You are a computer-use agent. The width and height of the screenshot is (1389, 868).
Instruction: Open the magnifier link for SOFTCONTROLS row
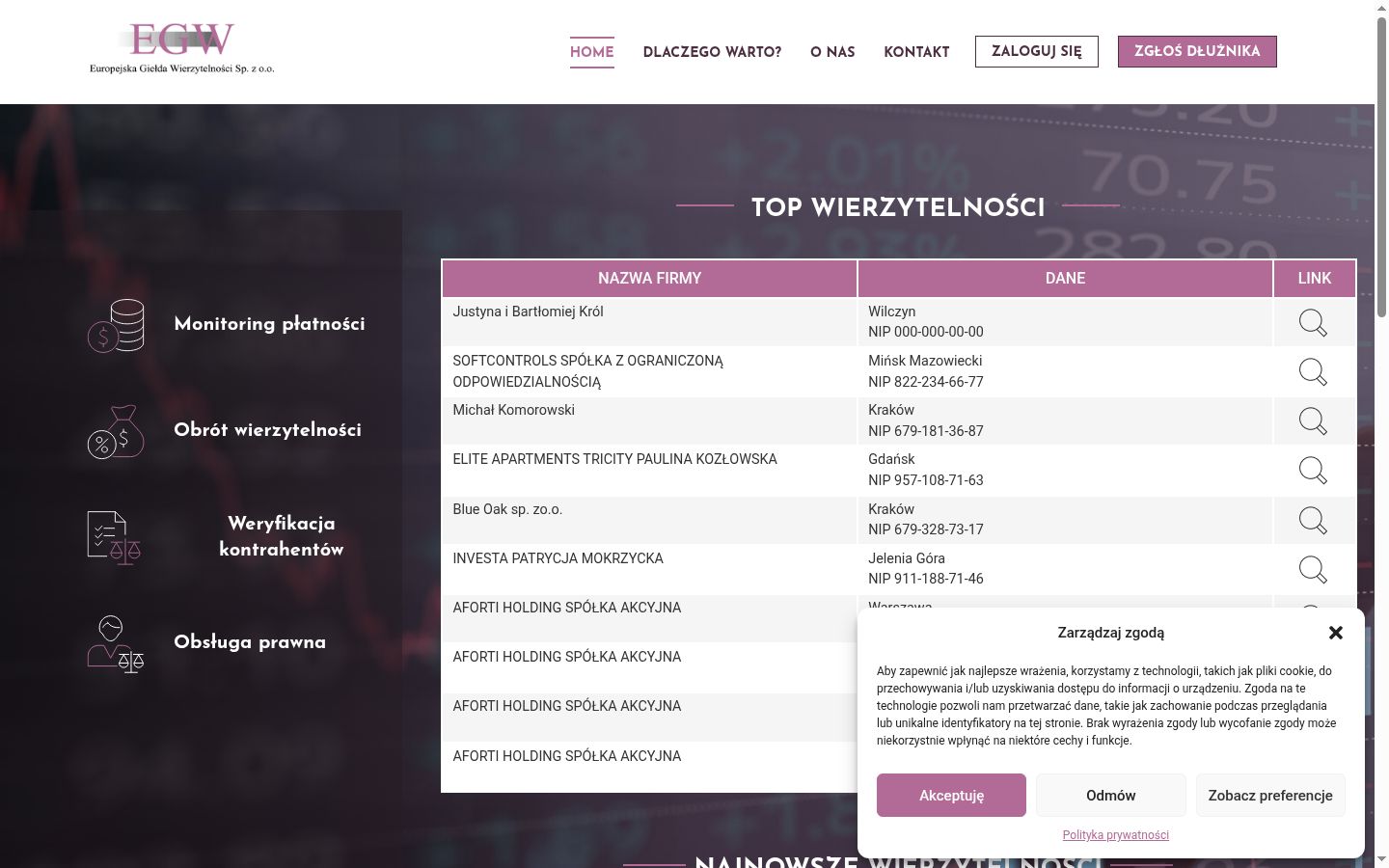click(x=1313, y=371)
